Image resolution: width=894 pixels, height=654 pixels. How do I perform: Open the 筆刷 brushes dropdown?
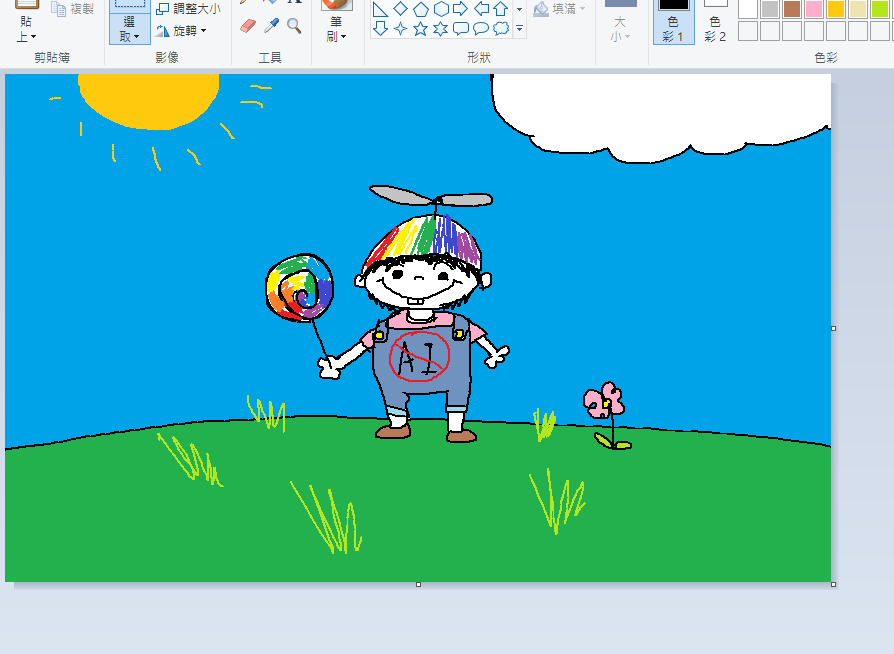click(x=336, y=30)
